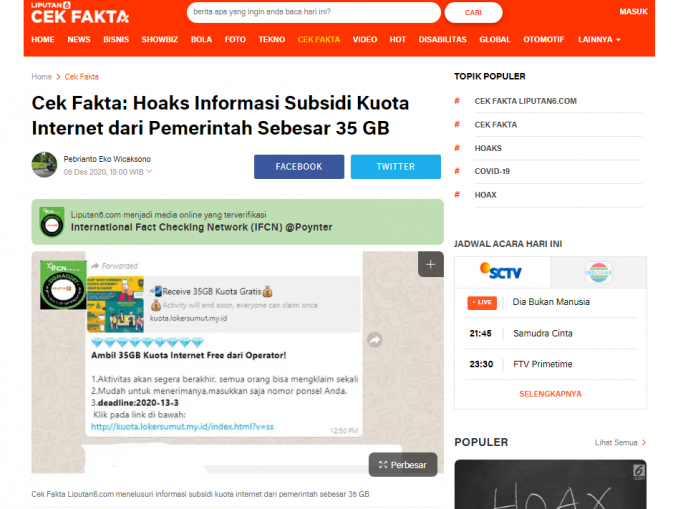Screen dimensions: 678x509
Task: Open the BISNIS section
Action: (x=116, y=39)
